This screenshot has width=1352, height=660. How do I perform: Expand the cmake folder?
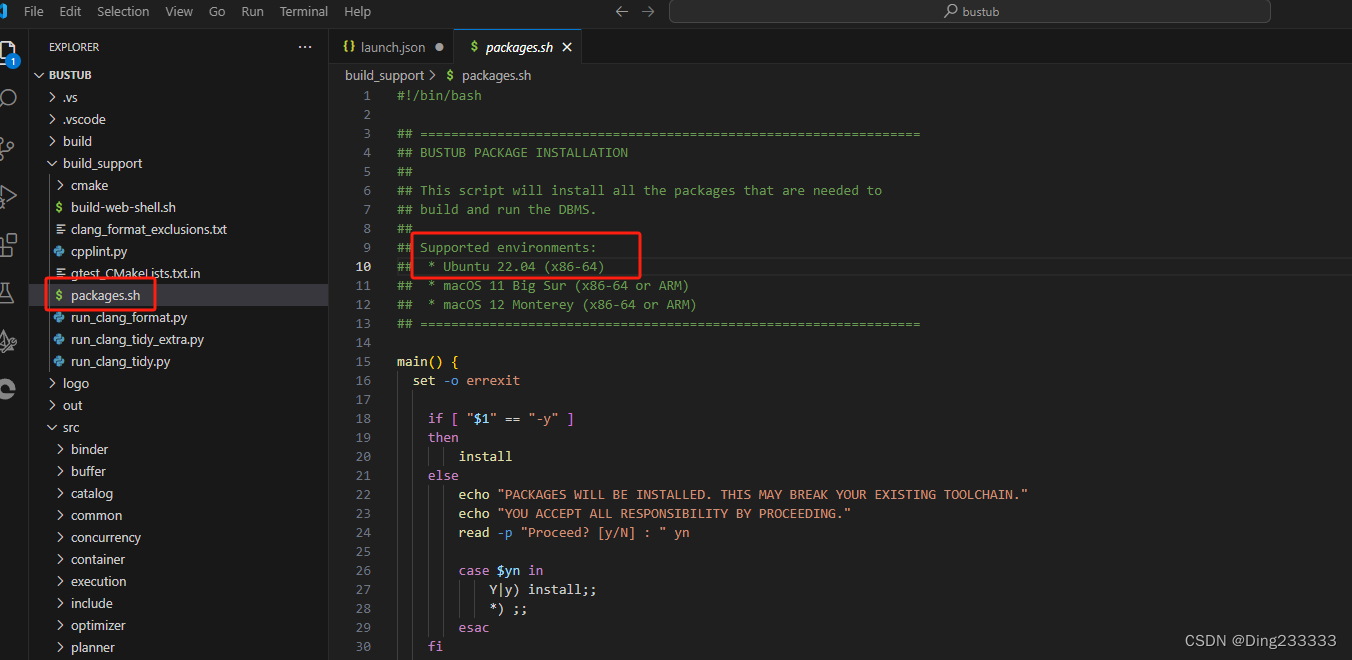point(89,185)
